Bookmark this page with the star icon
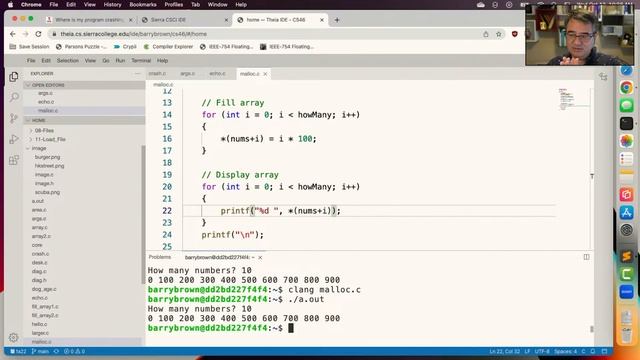Screen dimensions: 640x360 pos(498,34)
